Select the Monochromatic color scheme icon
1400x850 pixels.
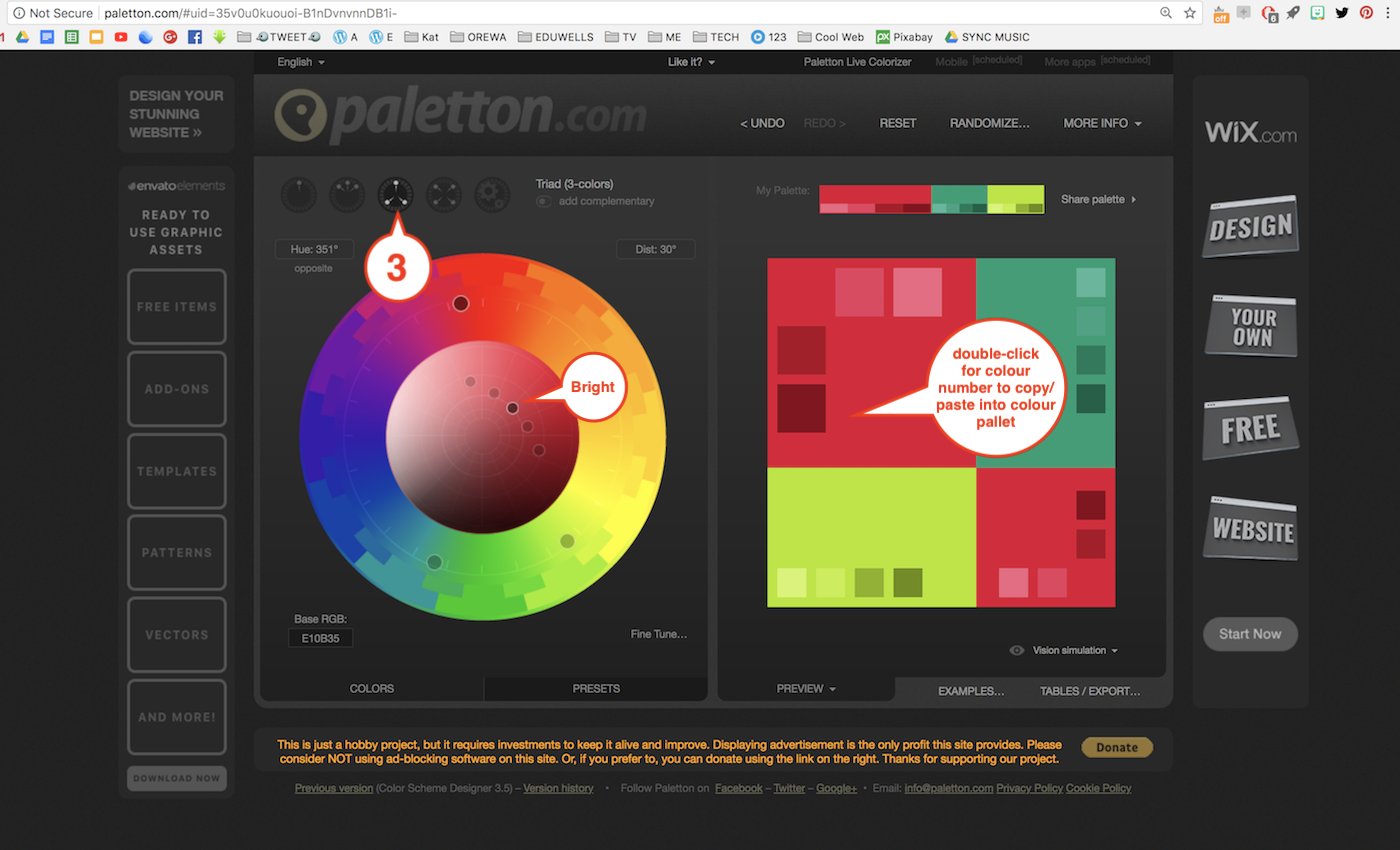pos(298,194)
